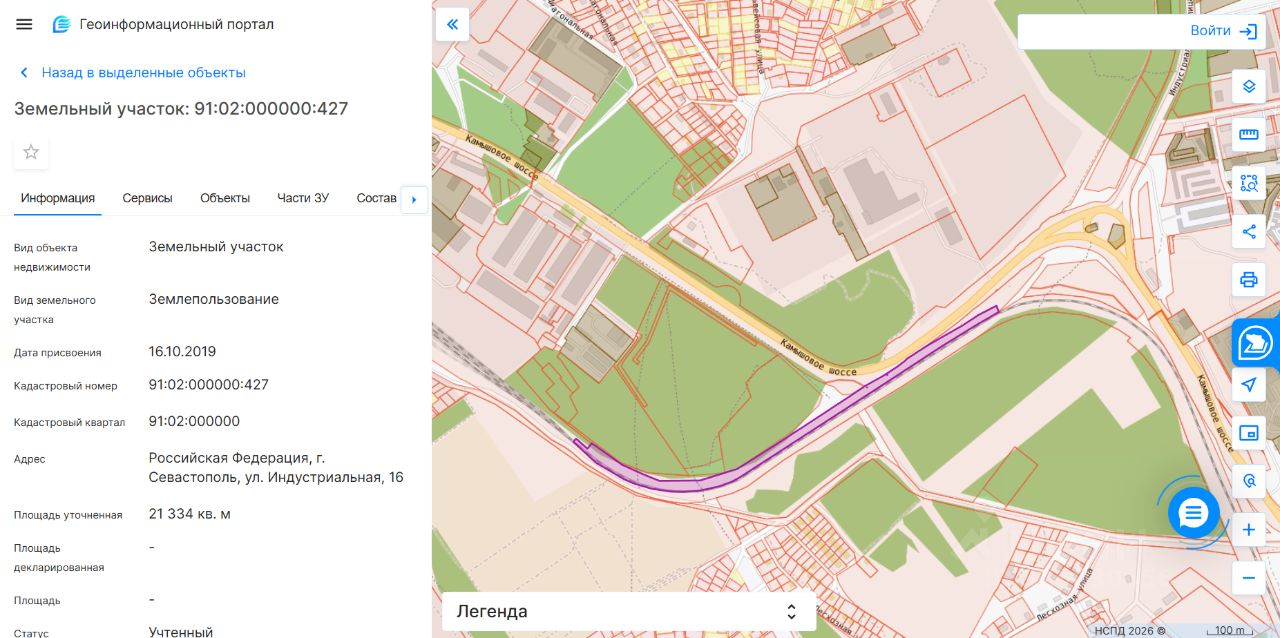1280x638 pixels.
Task: Add parcel to favorites with star icon
Action: [31, 152]
